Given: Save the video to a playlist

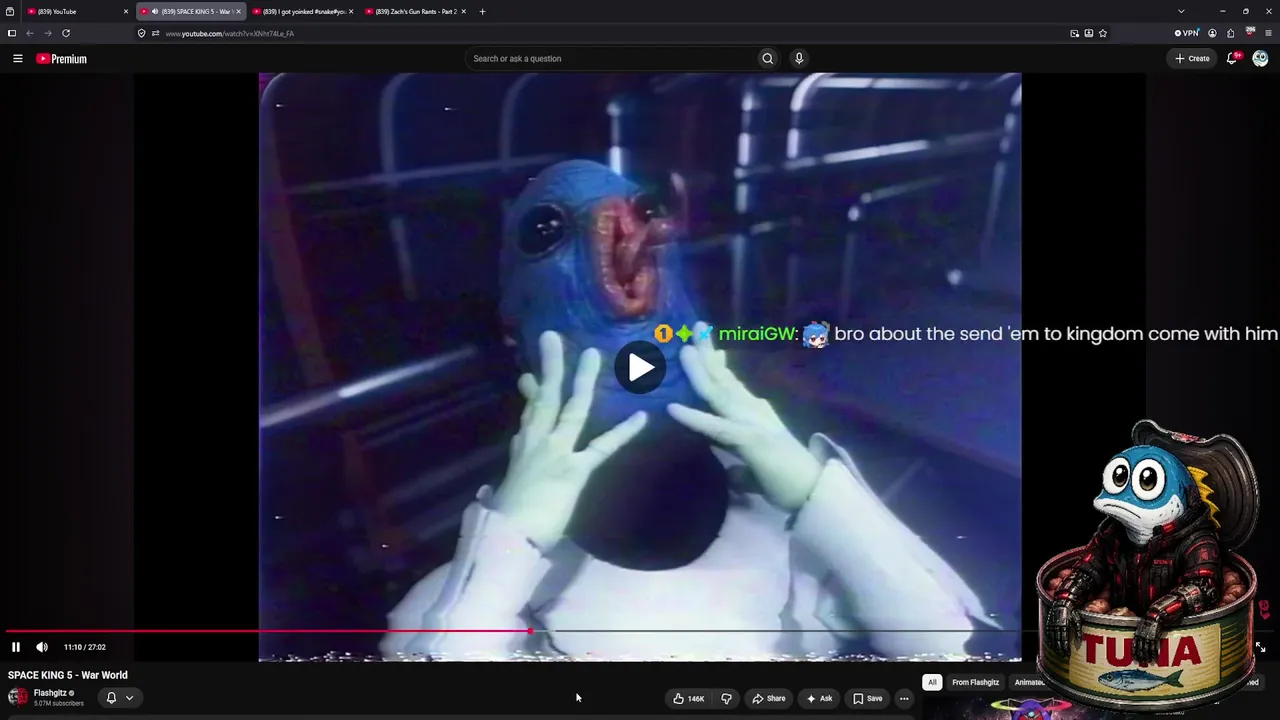Looking at the screenshot, I should pos(867,698).
